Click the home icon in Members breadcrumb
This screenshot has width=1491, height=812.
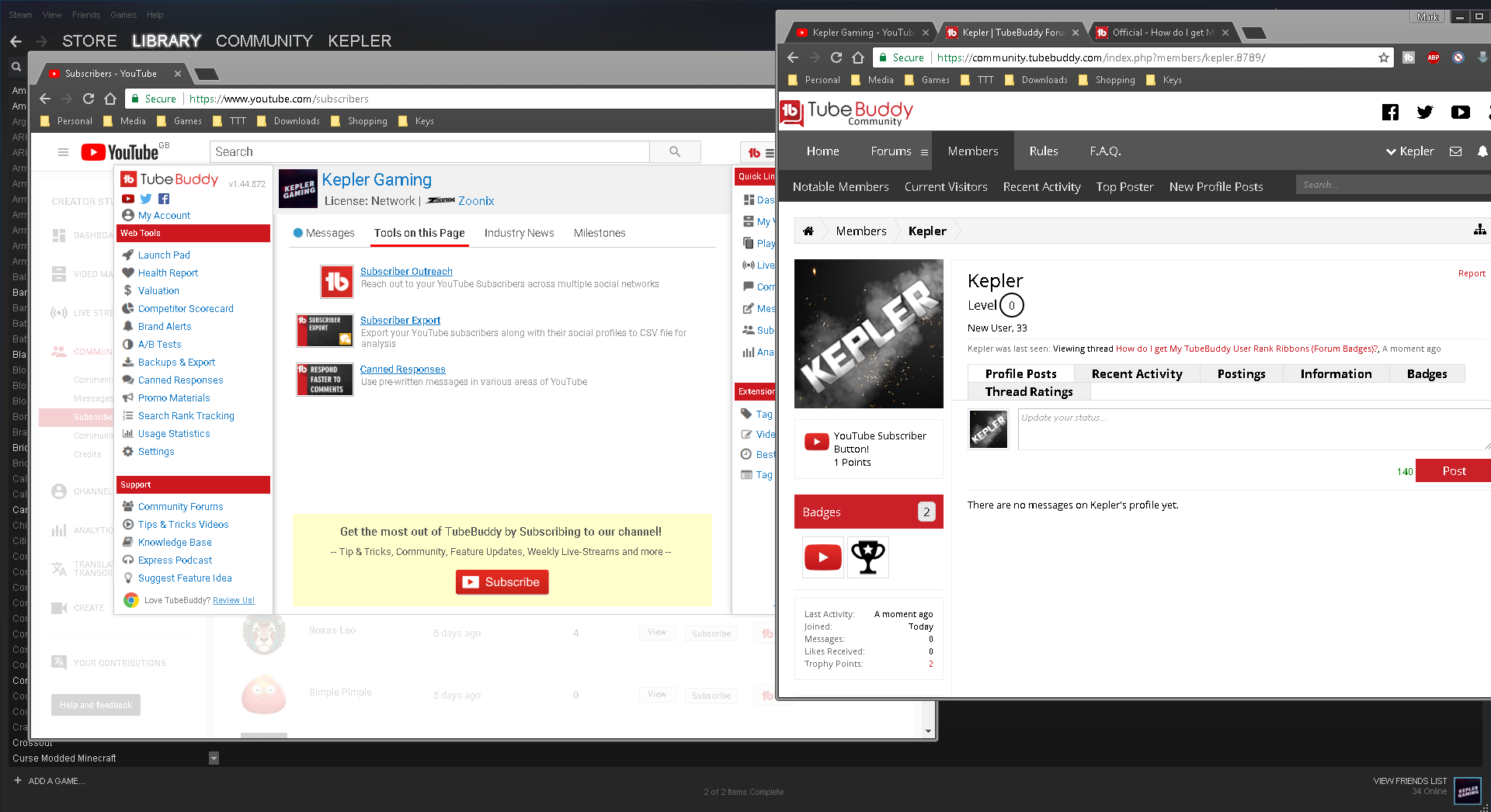[x=808, y=231]
